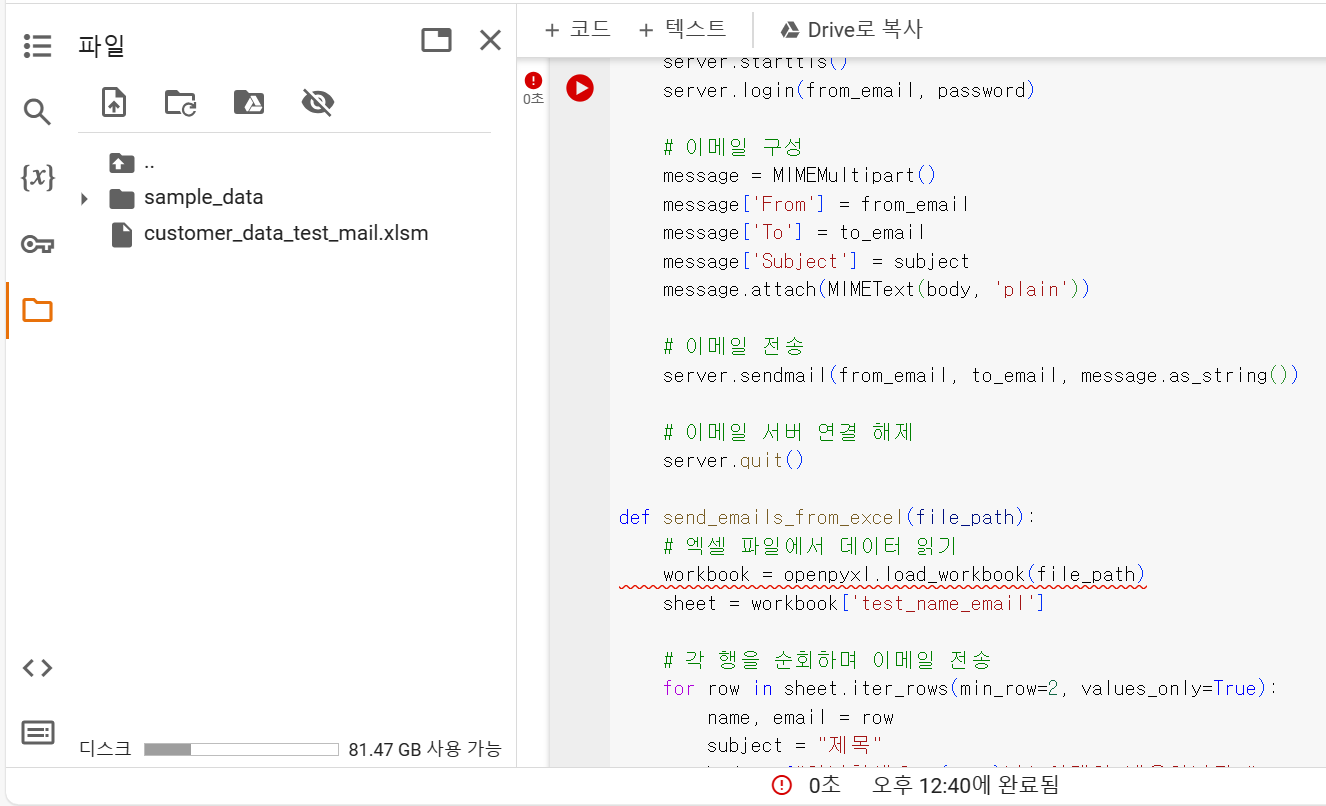This screenshot has height=806, width=1326.
Task: Click the 'def send_emails_from_excel' line
Action: coord(828,518)
